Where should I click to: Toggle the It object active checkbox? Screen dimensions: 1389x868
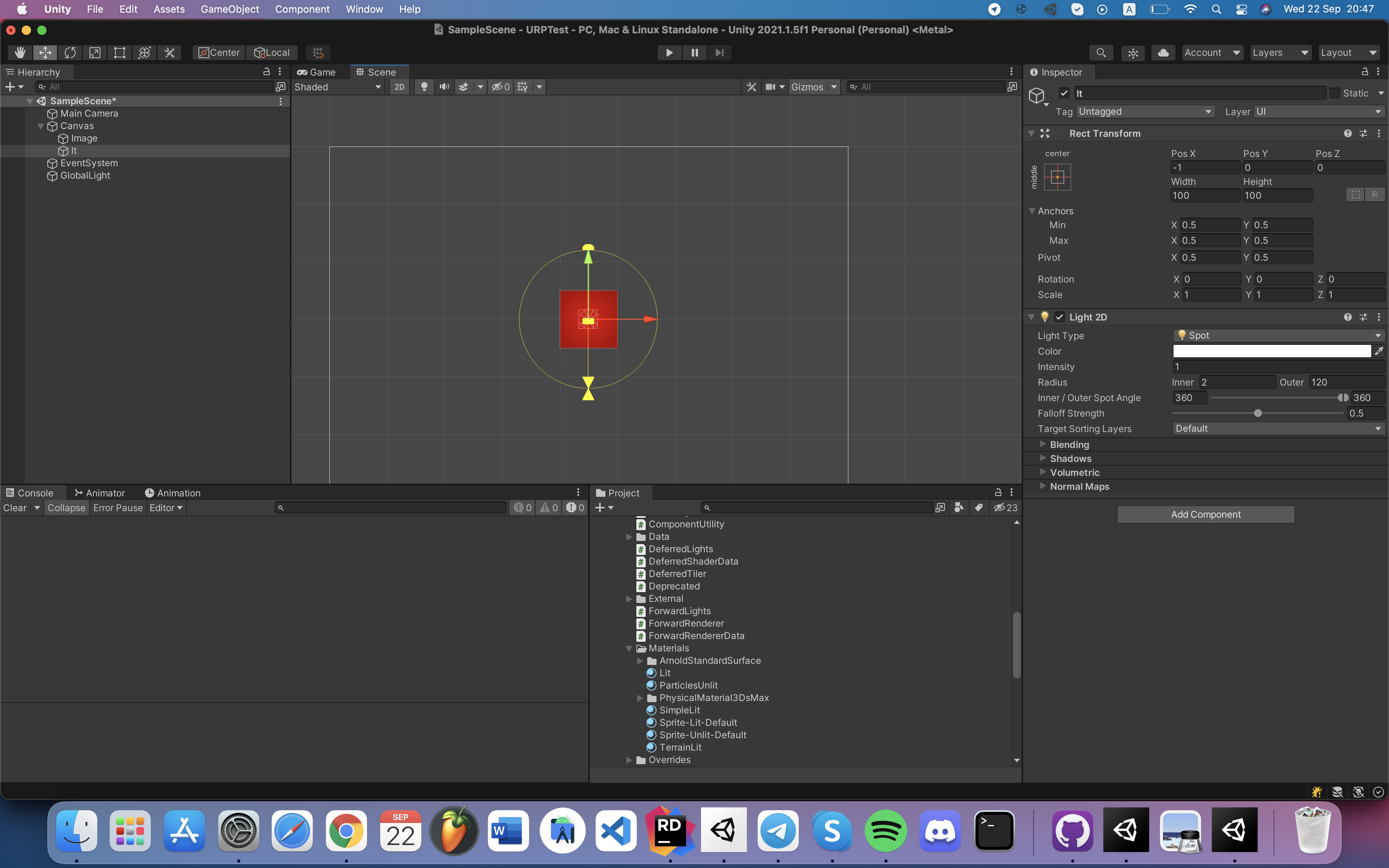[x=1064, y=93]
